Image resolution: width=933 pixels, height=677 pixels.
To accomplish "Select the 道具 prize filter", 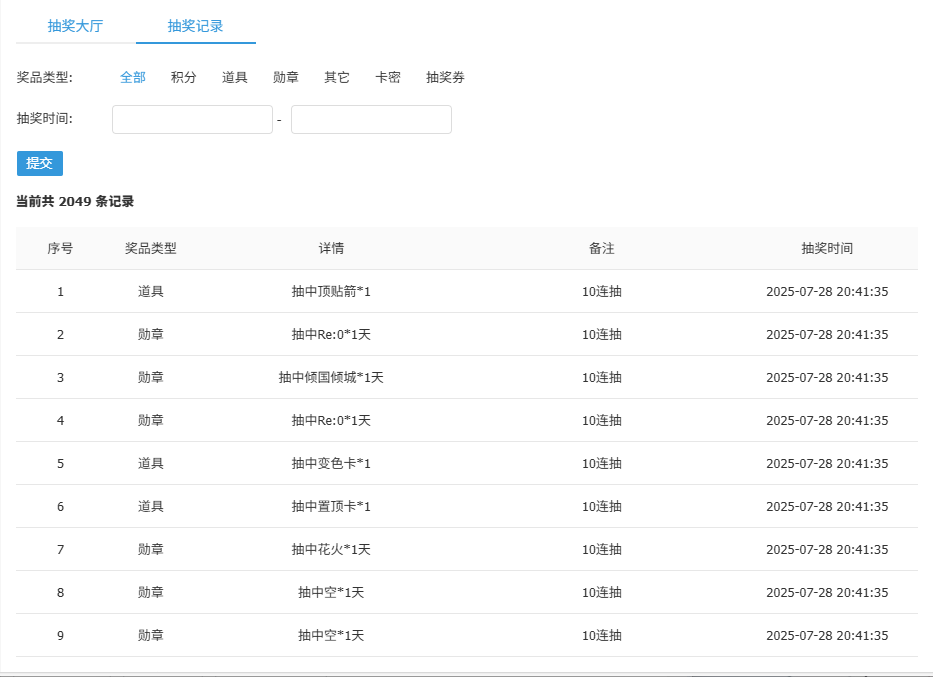I will click(234, 77).
